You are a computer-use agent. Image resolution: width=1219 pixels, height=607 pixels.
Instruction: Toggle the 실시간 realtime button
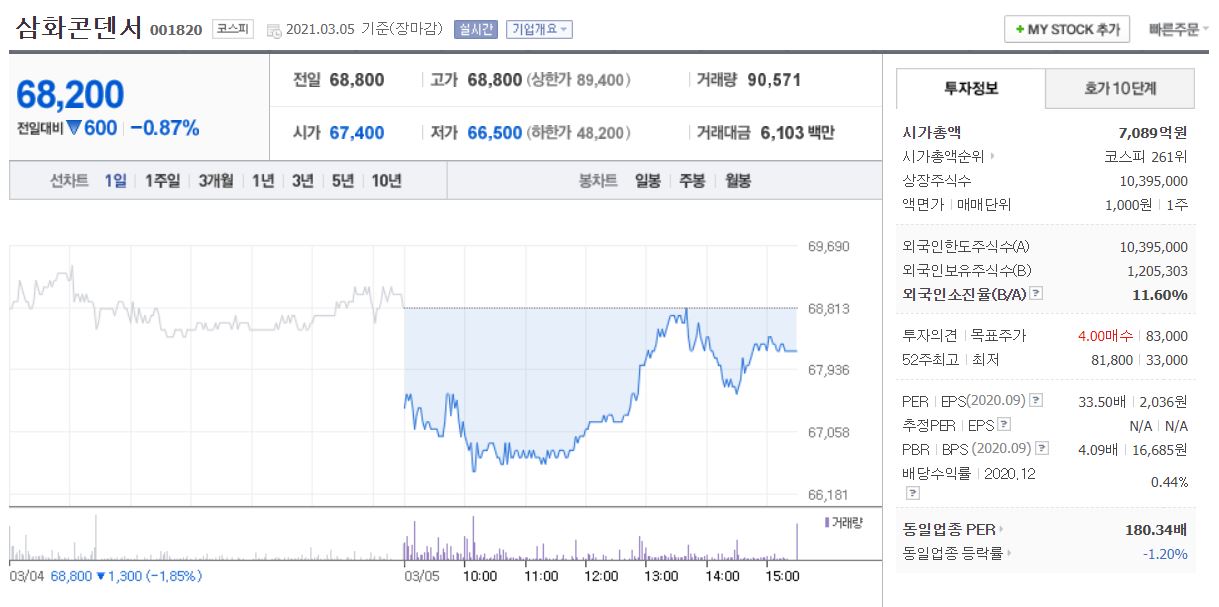tap(475, 29)
